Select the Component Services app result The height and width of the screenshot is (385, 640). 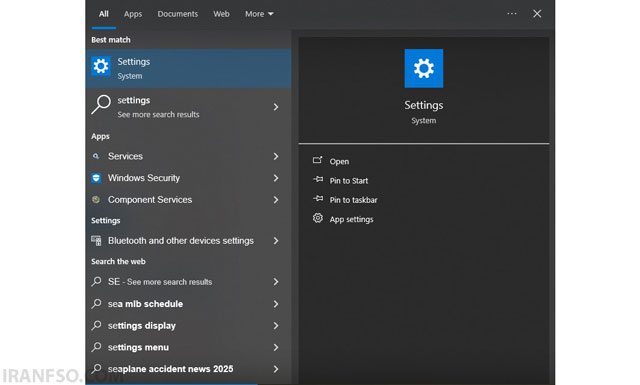(x=188, y=200)
